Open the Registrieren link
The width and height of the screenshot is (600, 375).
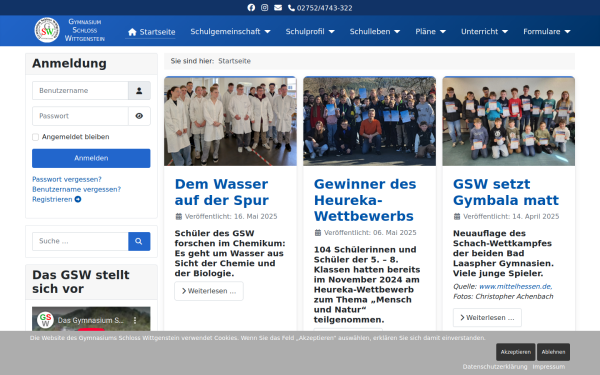tap(57, 199)
